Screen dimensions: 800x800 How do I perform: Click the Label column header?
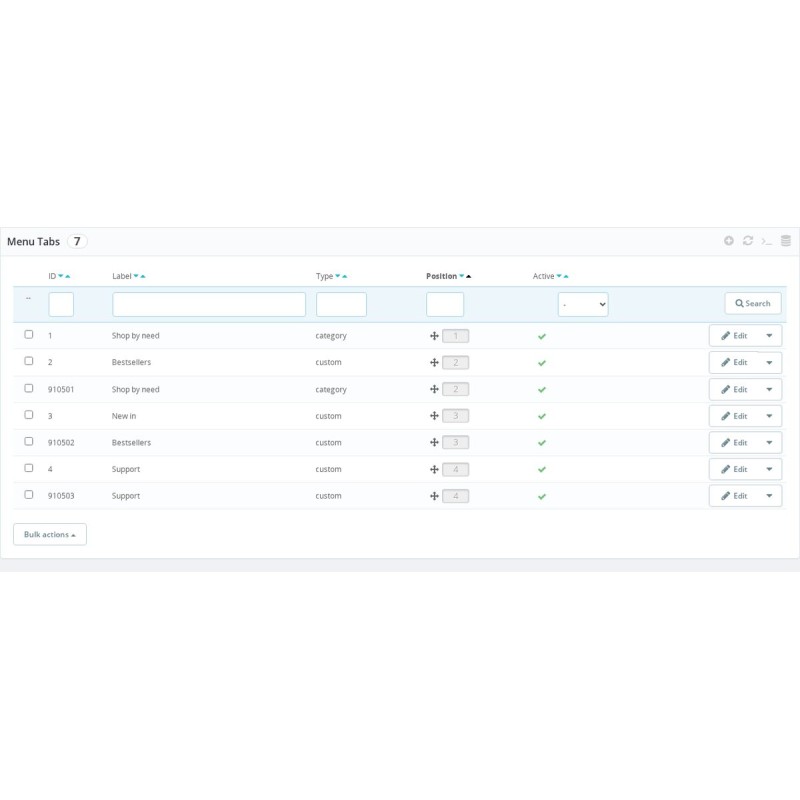[121, 276]
